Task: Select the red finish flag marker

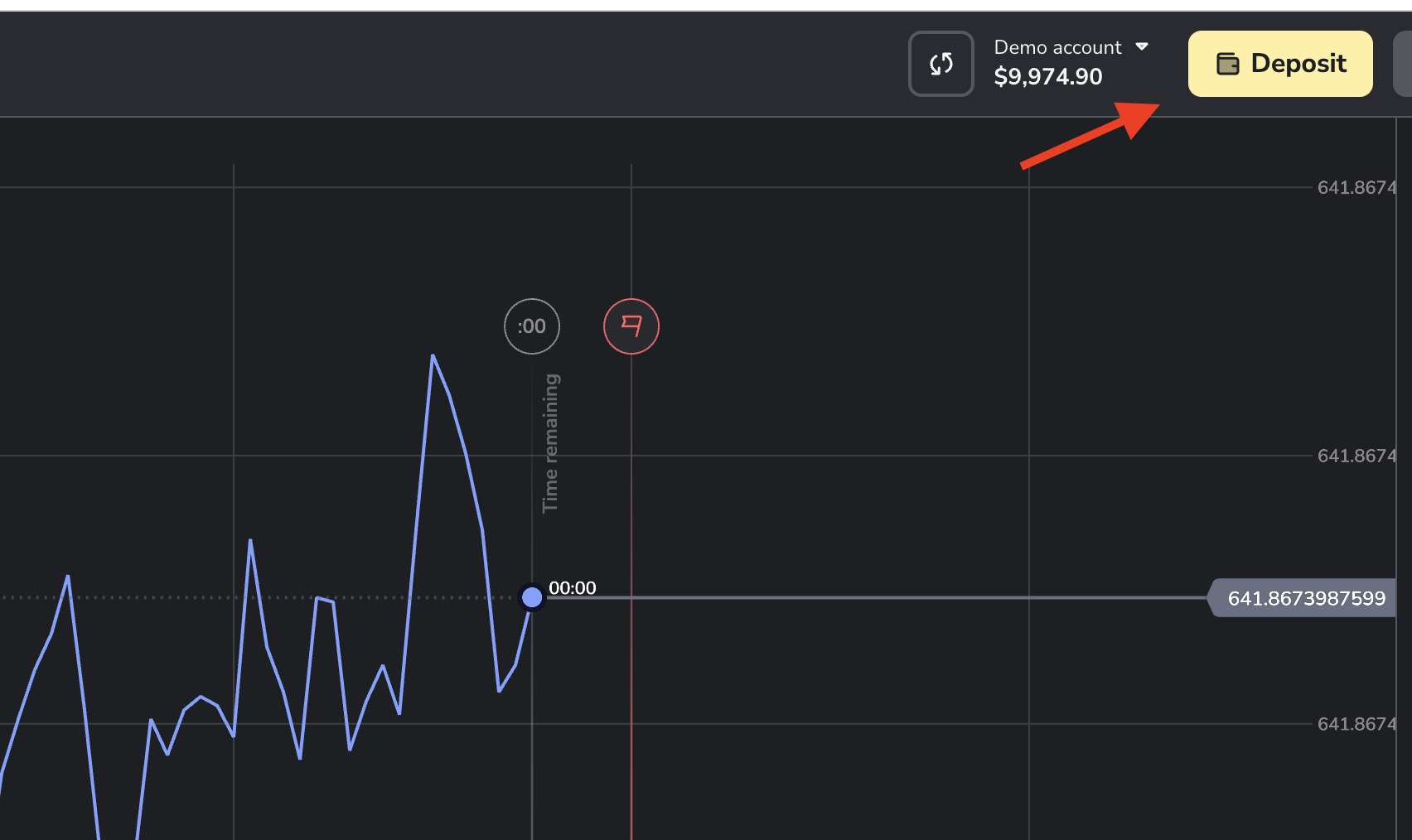Action: click(x=631, y=326)
